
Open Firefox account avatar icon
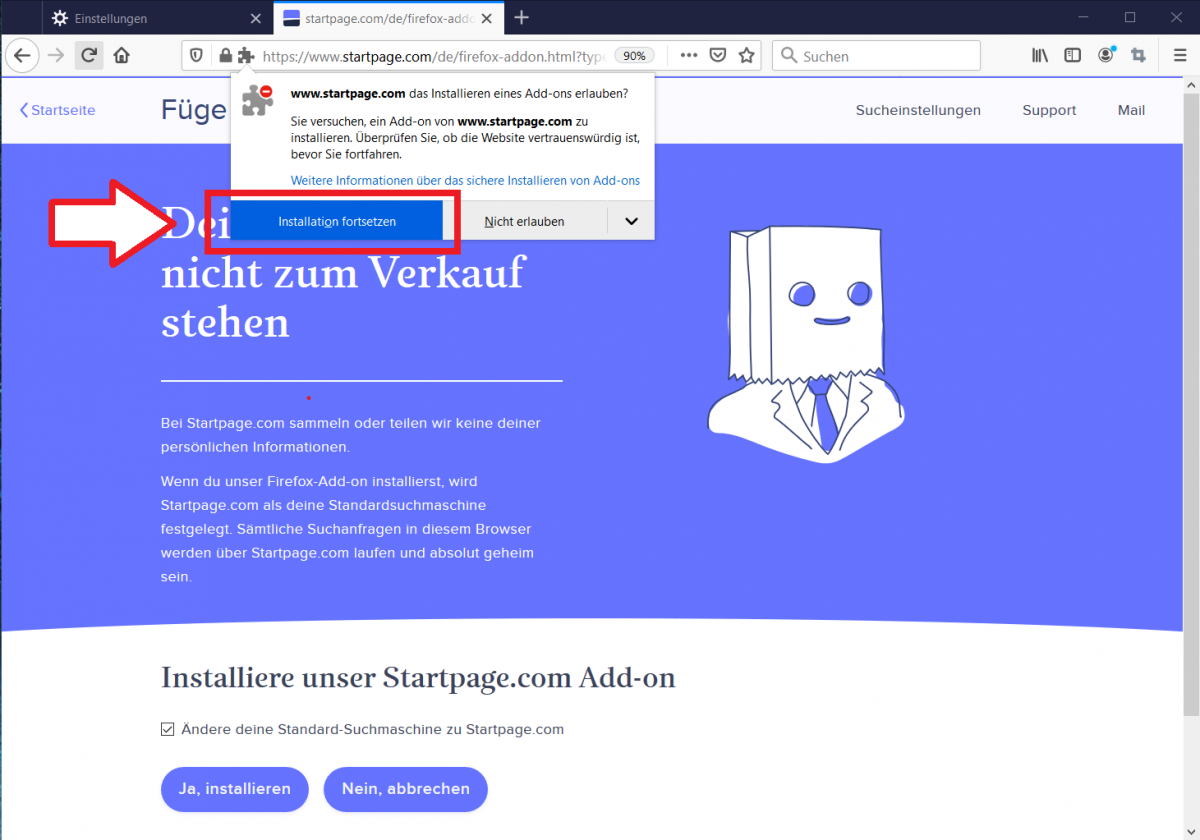tap(1105, 56)
